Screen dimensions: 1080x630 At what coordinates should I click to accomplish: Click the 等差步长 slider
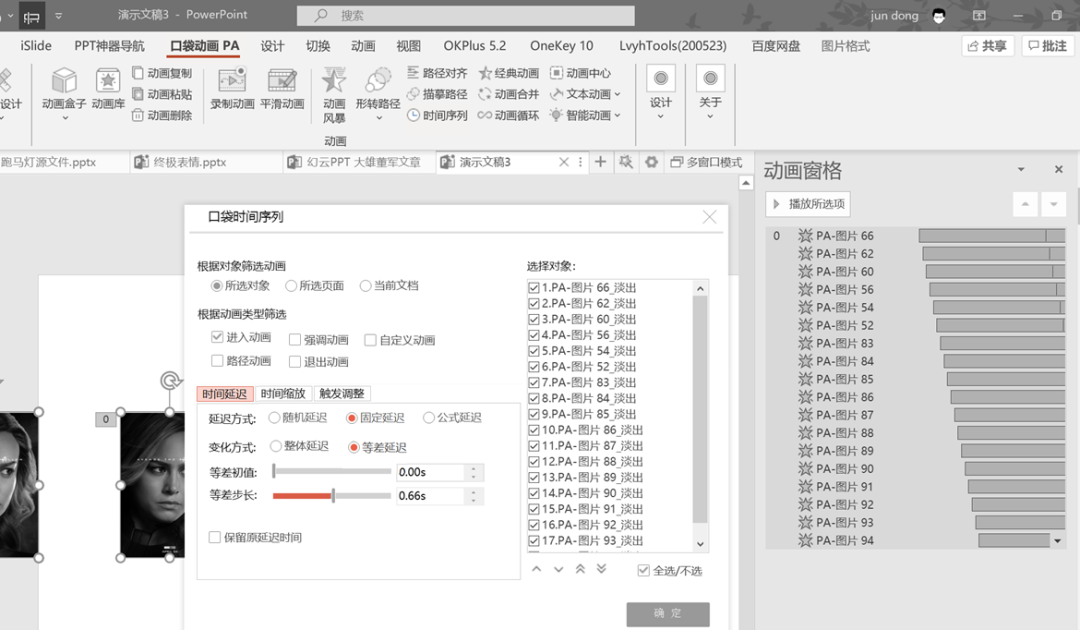[x=332, y=496]
